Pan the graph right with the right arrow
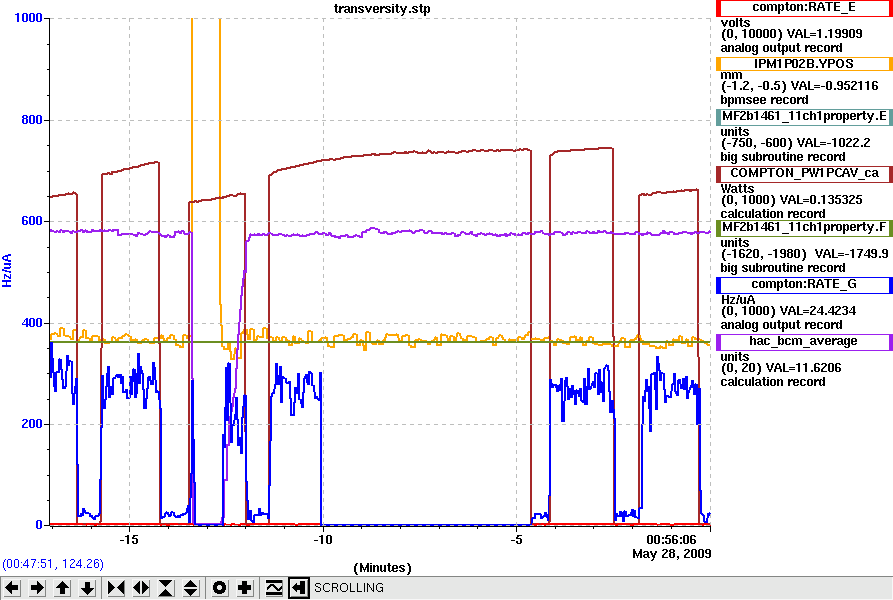Screen dimensions: 893x600 pyautogui.click(x=37, y=587)
